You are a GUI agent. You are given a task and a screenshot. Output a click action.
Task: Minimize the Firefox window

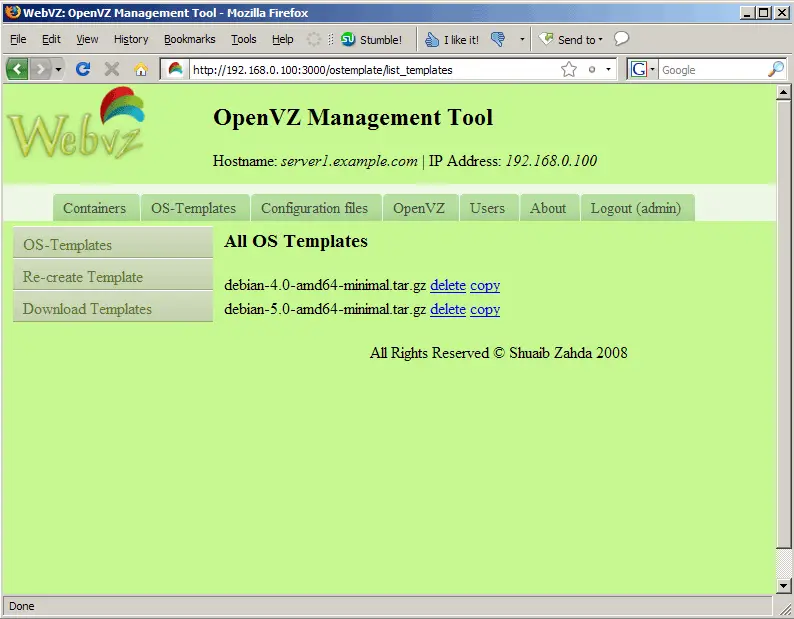tap(746, 13)
